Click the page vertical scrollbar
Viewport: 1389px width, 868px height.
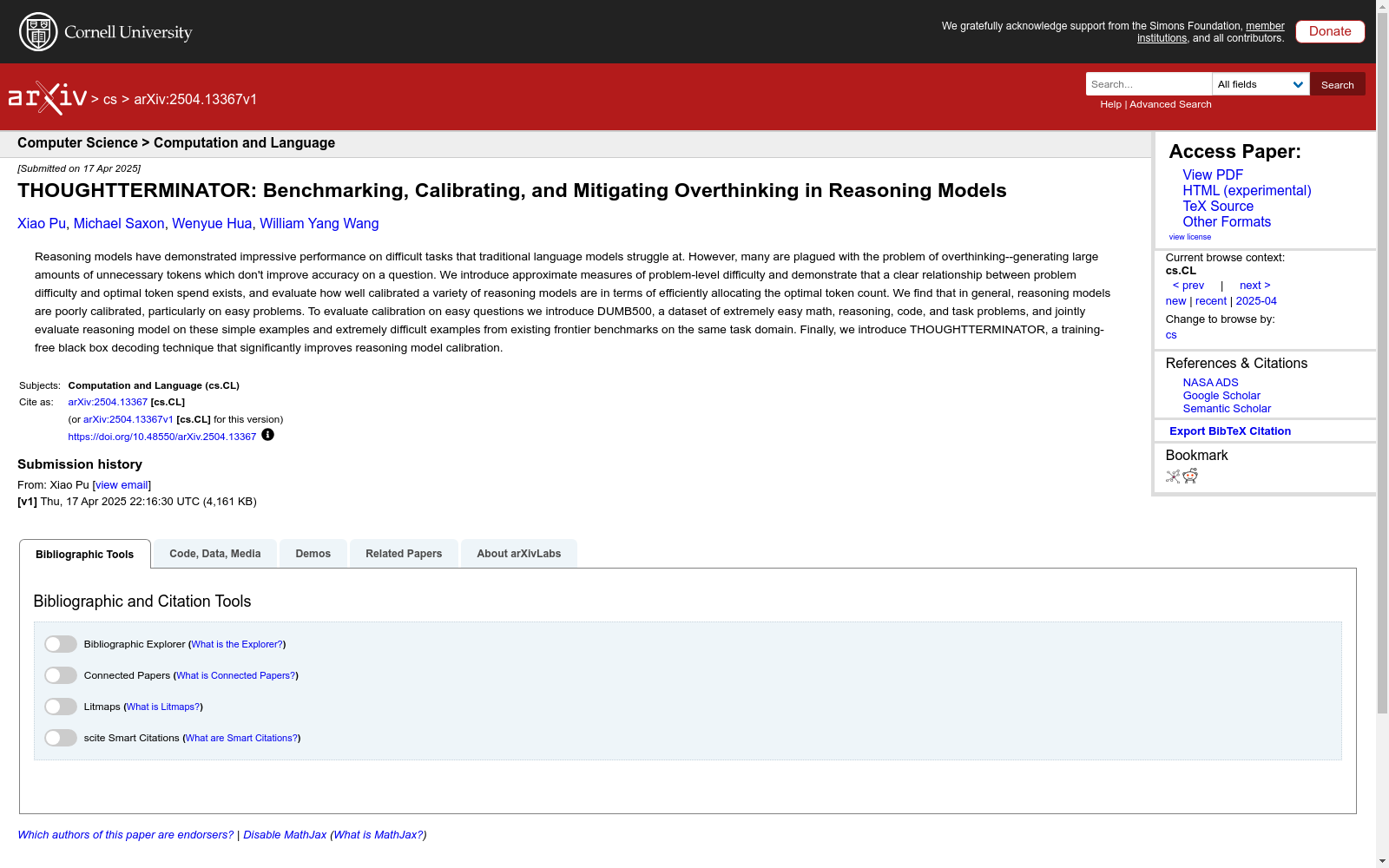[x=1382, y=365]
